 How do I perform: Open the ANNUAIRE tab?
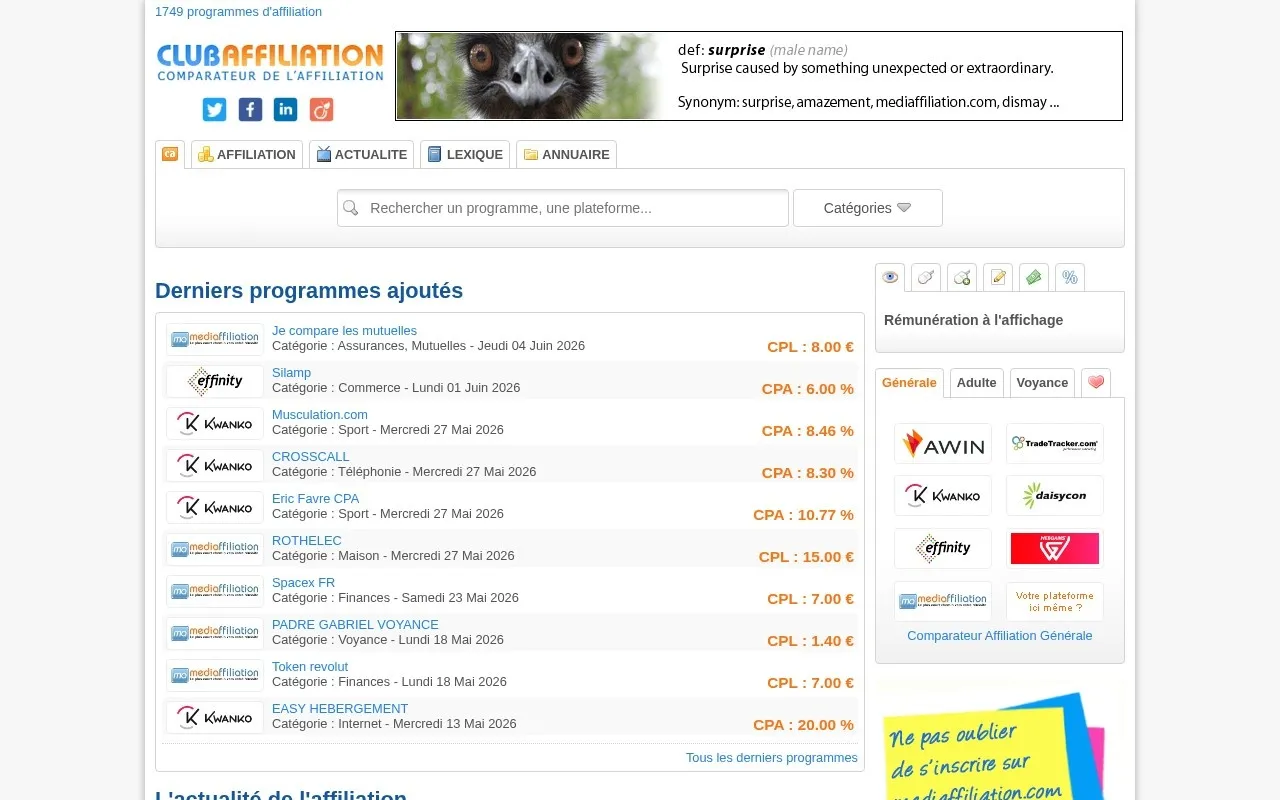[566, 154]
